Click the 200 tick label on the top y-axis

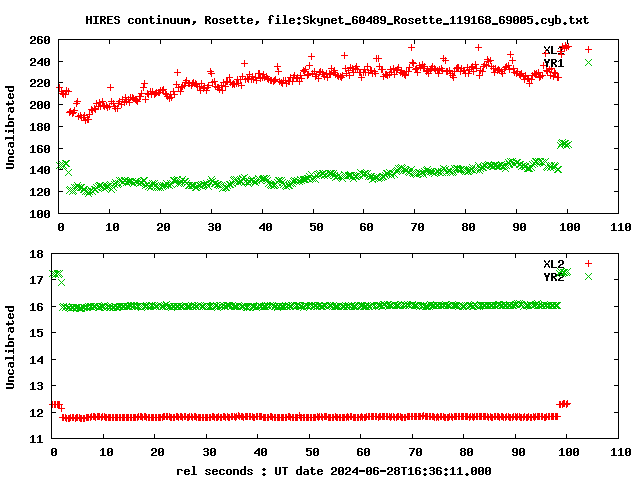40,105
